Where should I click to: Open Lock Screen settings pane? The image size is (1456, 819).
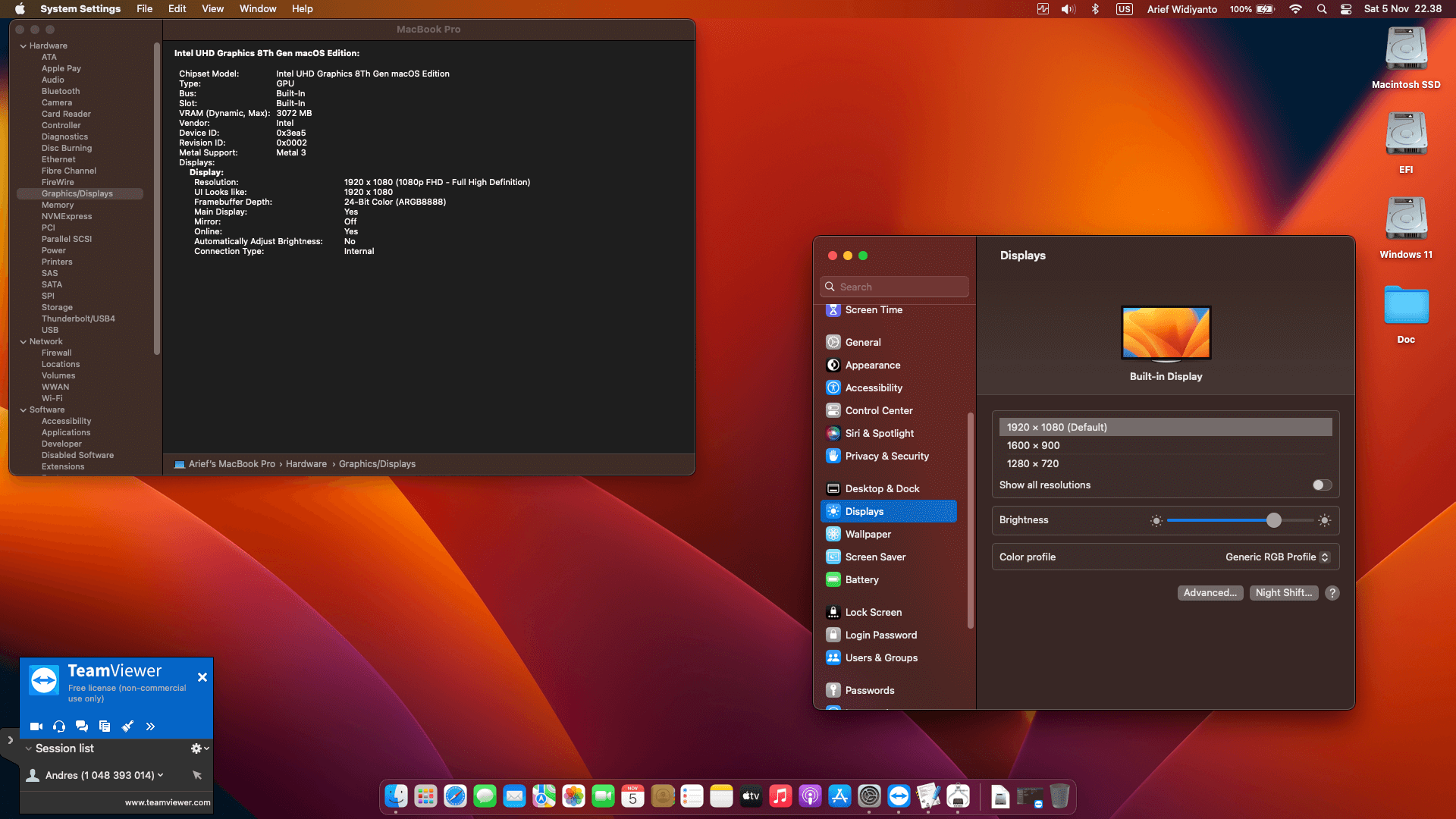pyautogui.click(x=888, y=613)
